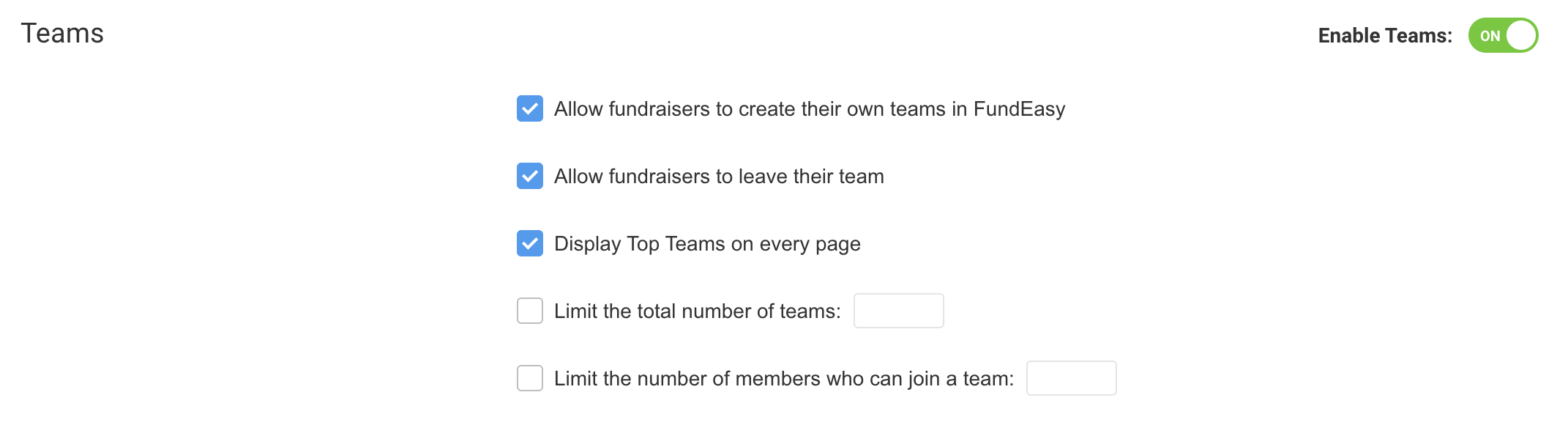
Task: Click the white knob of the Enable Teams switch
Action: (x=1521, y=35)
